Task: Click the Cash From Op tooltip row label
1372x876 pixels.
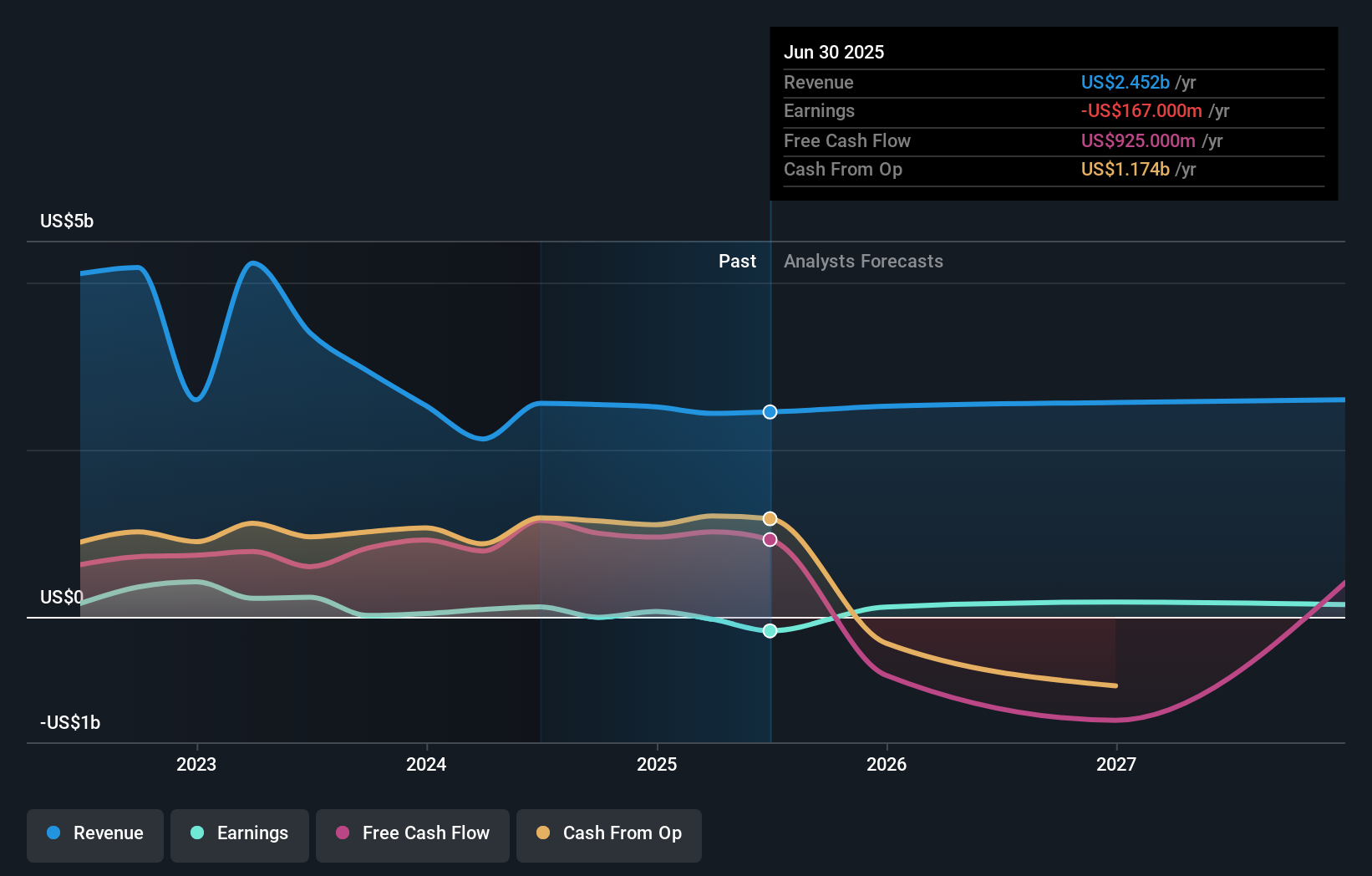Action: point(843,169)
